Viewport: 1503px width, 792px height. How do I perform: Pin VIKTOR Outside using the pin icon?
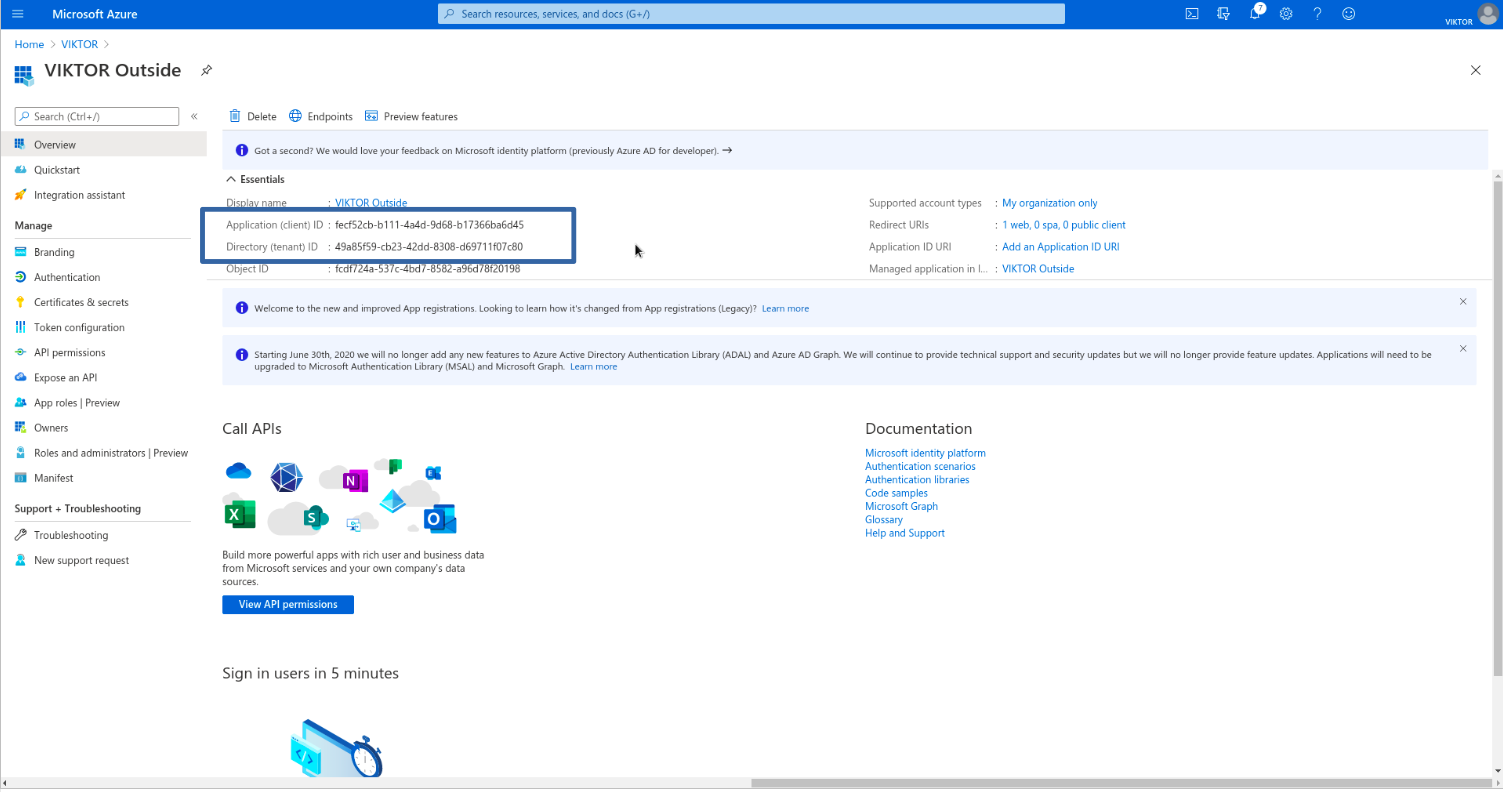click(206, 70)
